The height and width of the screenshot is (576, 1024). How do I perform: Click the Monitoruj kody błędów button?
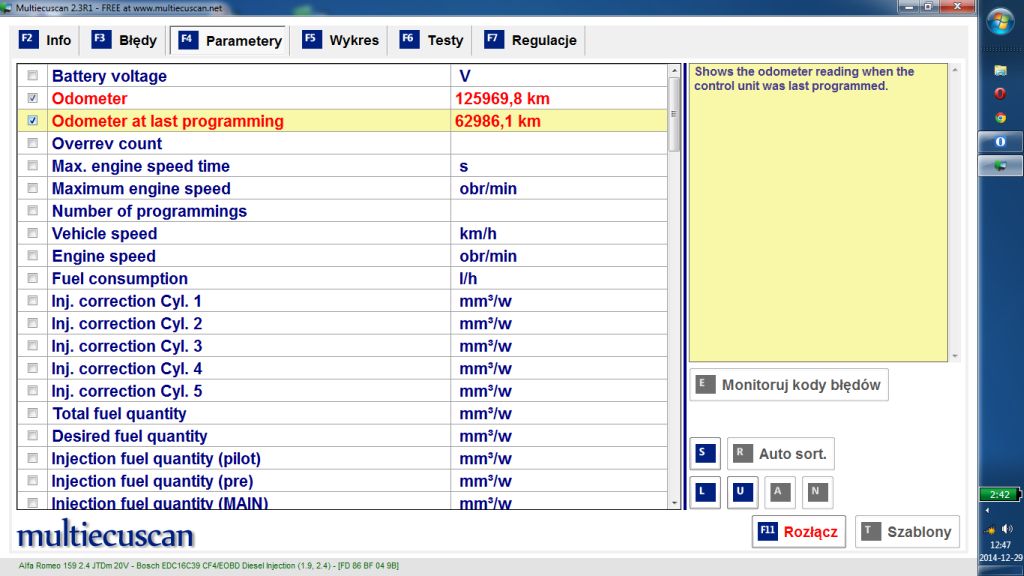click(x=789, y=385)
